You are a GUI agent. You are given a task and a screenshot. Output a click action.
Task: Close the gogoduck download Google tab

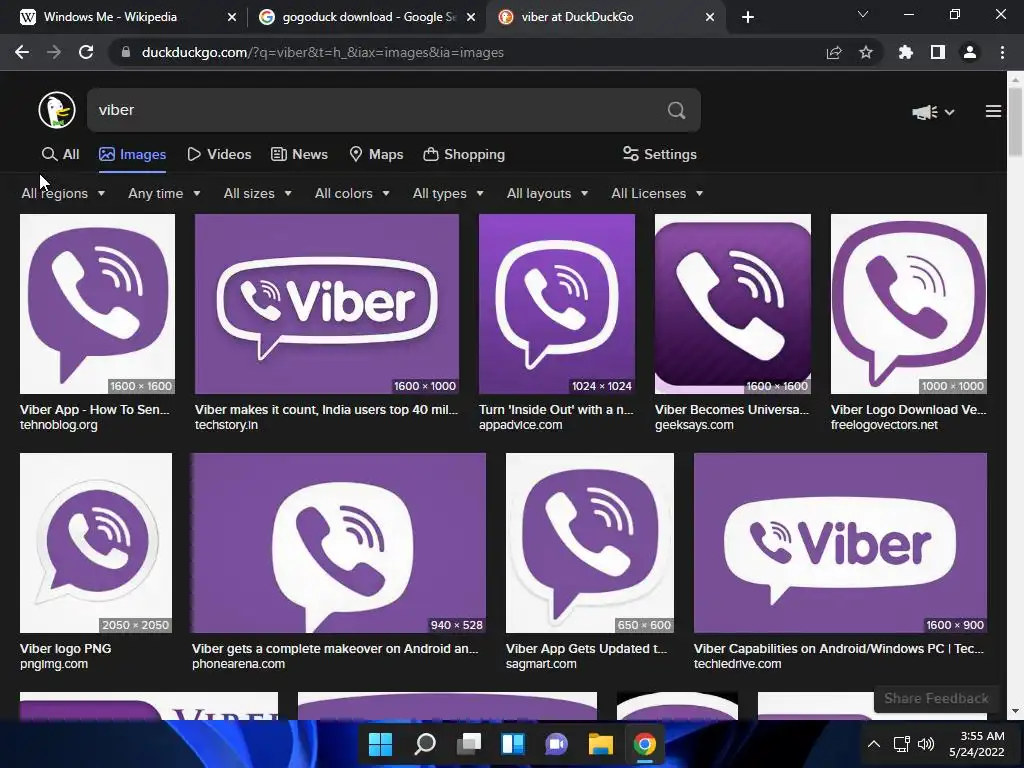tap(471, 17)
